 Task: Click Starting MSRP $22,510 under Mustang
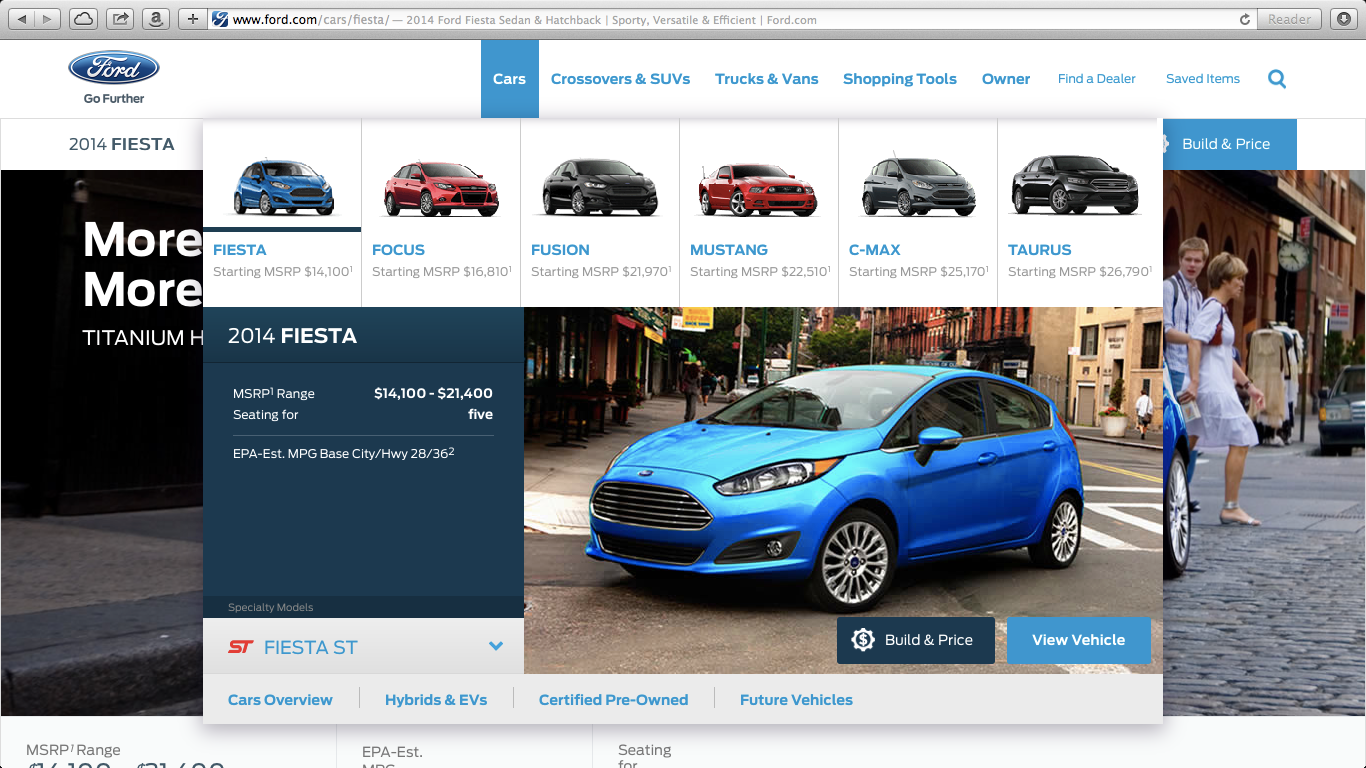click(759, 272)
